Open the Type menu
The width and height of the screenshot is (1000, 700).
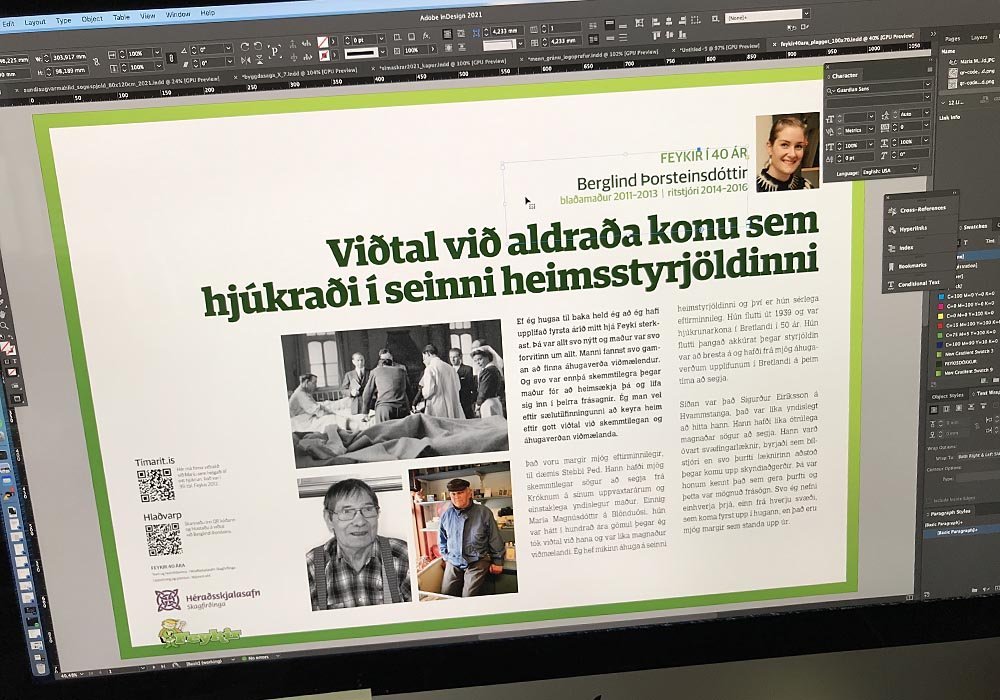click(63, 20)
